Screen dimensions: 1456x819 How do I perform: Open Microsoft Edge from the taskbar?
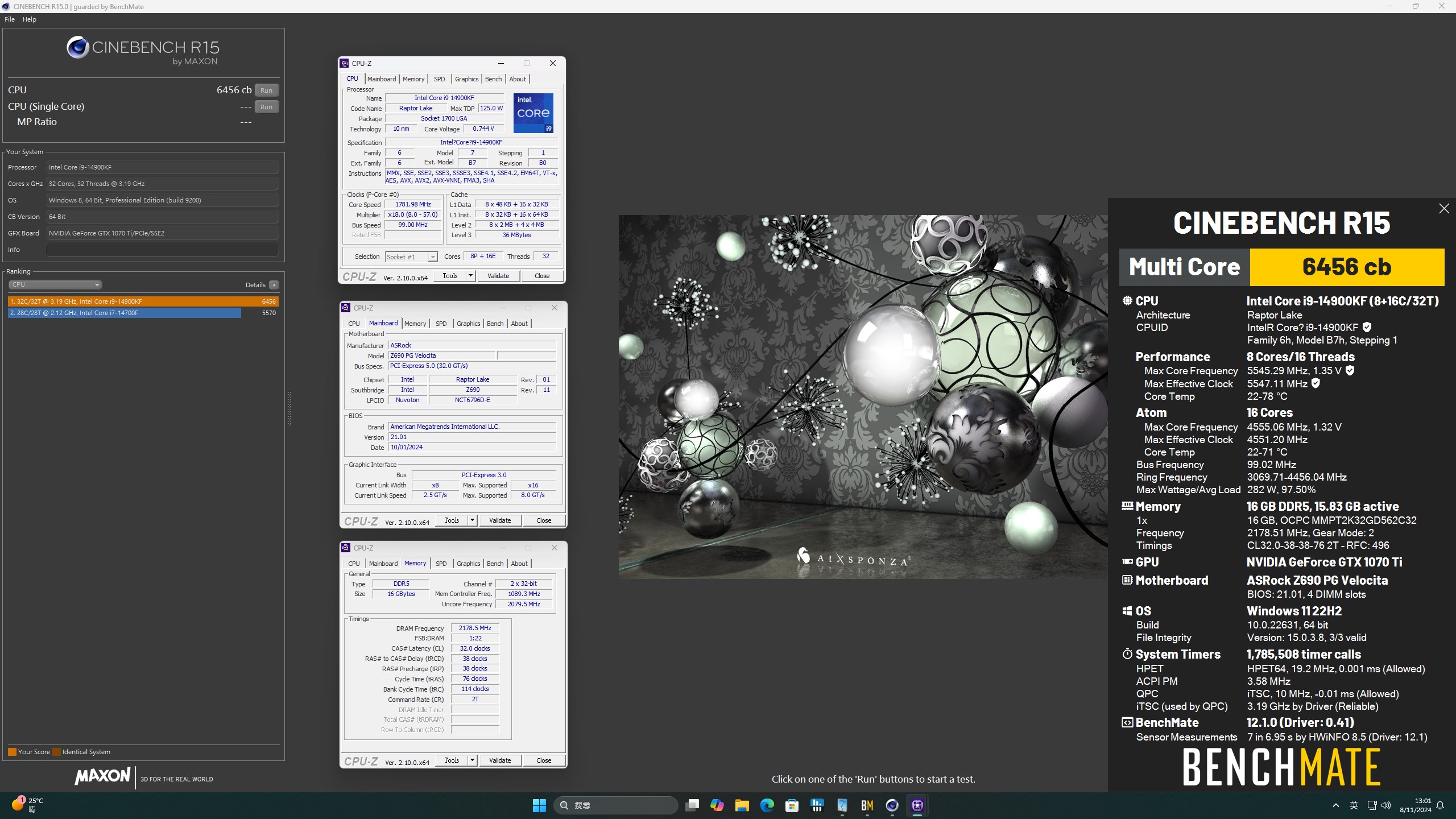click(767, 805)
